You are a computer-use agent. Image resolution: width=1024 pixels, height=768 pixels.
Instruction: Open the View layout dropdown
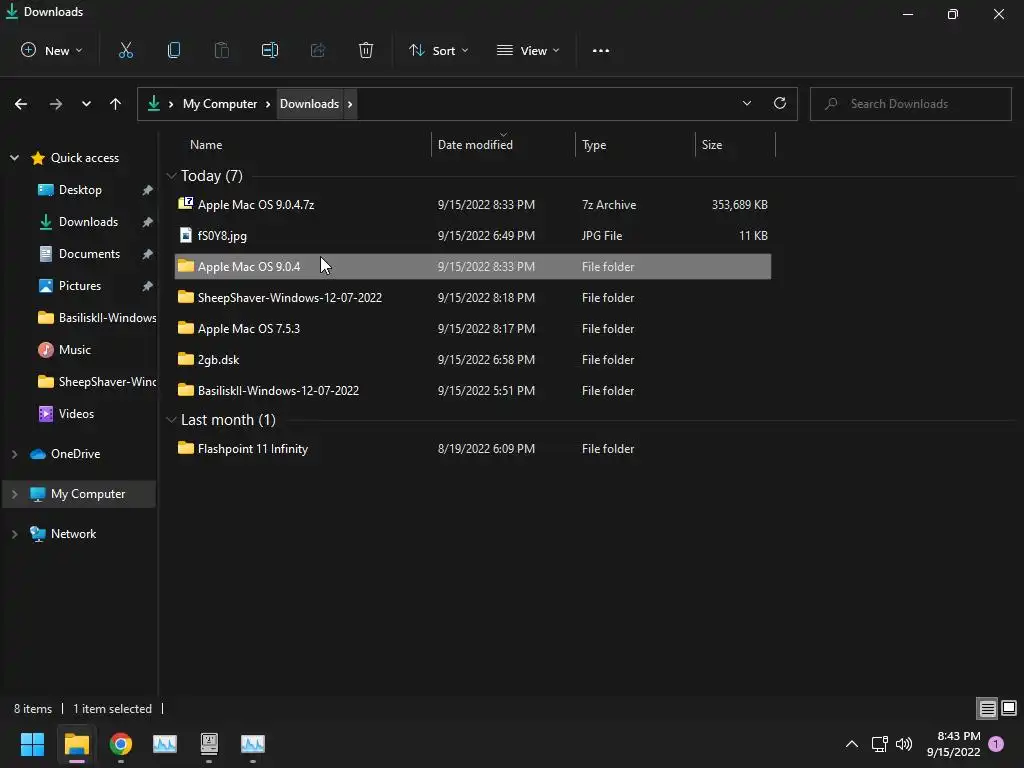[528, 50]
